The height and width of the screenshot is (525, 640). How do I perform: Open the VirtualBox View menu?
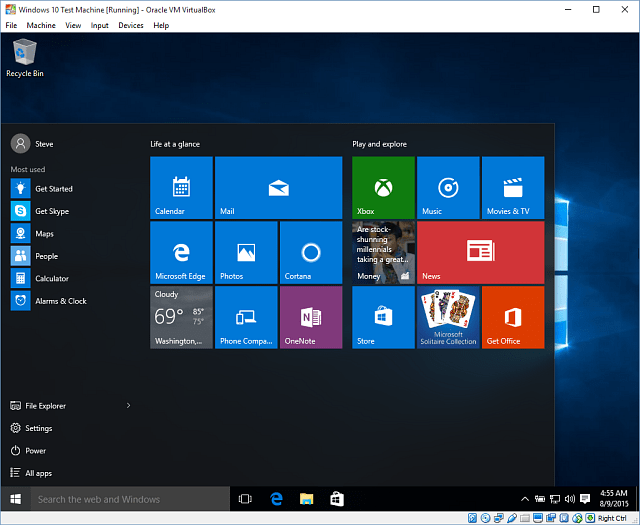point(73,25)
